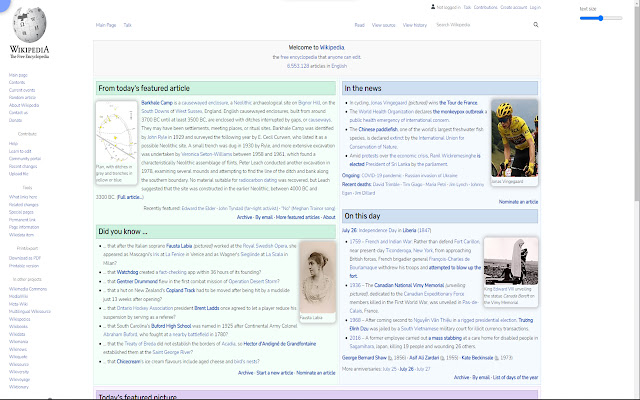Image resolution: width=640 pixels, height=400 pixels.
Task: Click the Tour de France news link
Action: (x=458, y=103)
